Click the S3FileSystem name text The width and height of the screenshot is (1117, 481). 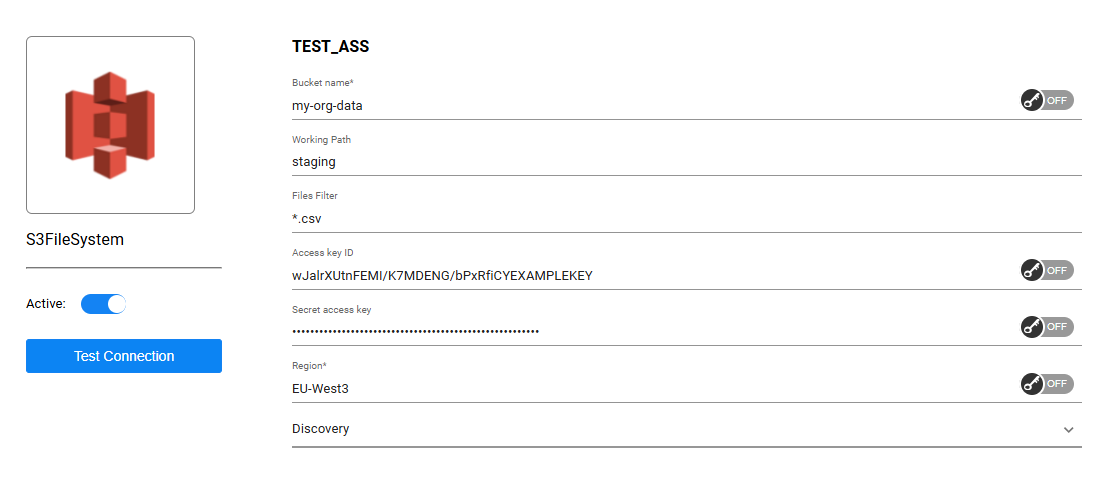[x=75, y=240]
